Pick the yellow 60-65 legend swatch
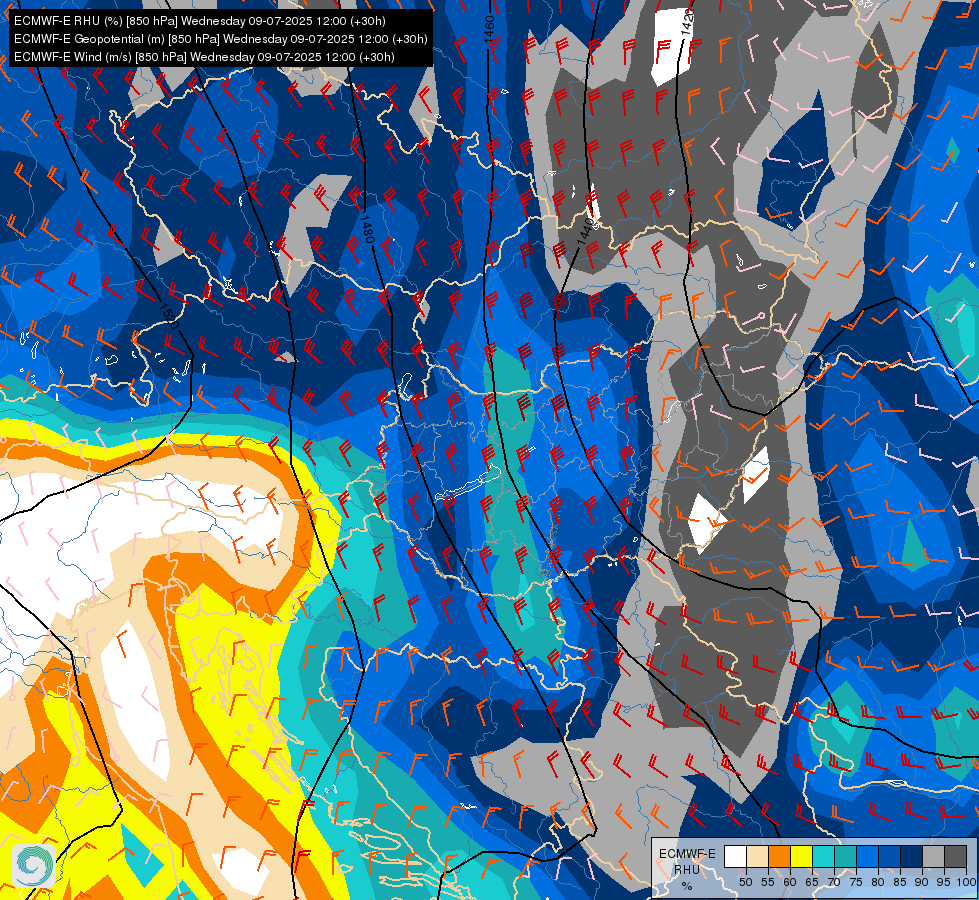Viewport: 979px width, 900px height. tap(802, 856)
